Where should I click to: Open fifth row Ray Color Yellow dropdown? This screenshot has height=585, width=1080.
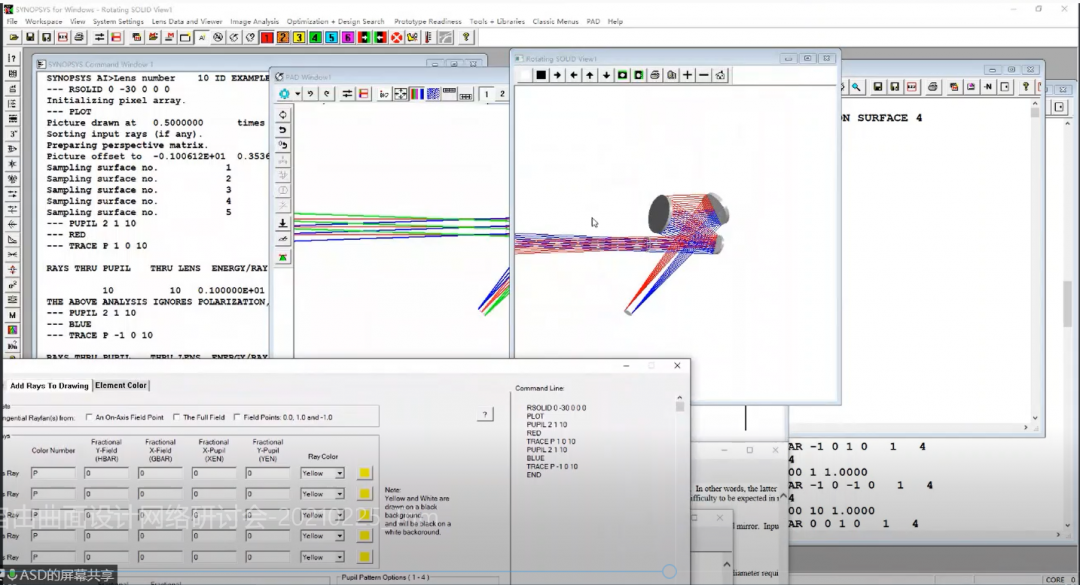pos(340,557)
